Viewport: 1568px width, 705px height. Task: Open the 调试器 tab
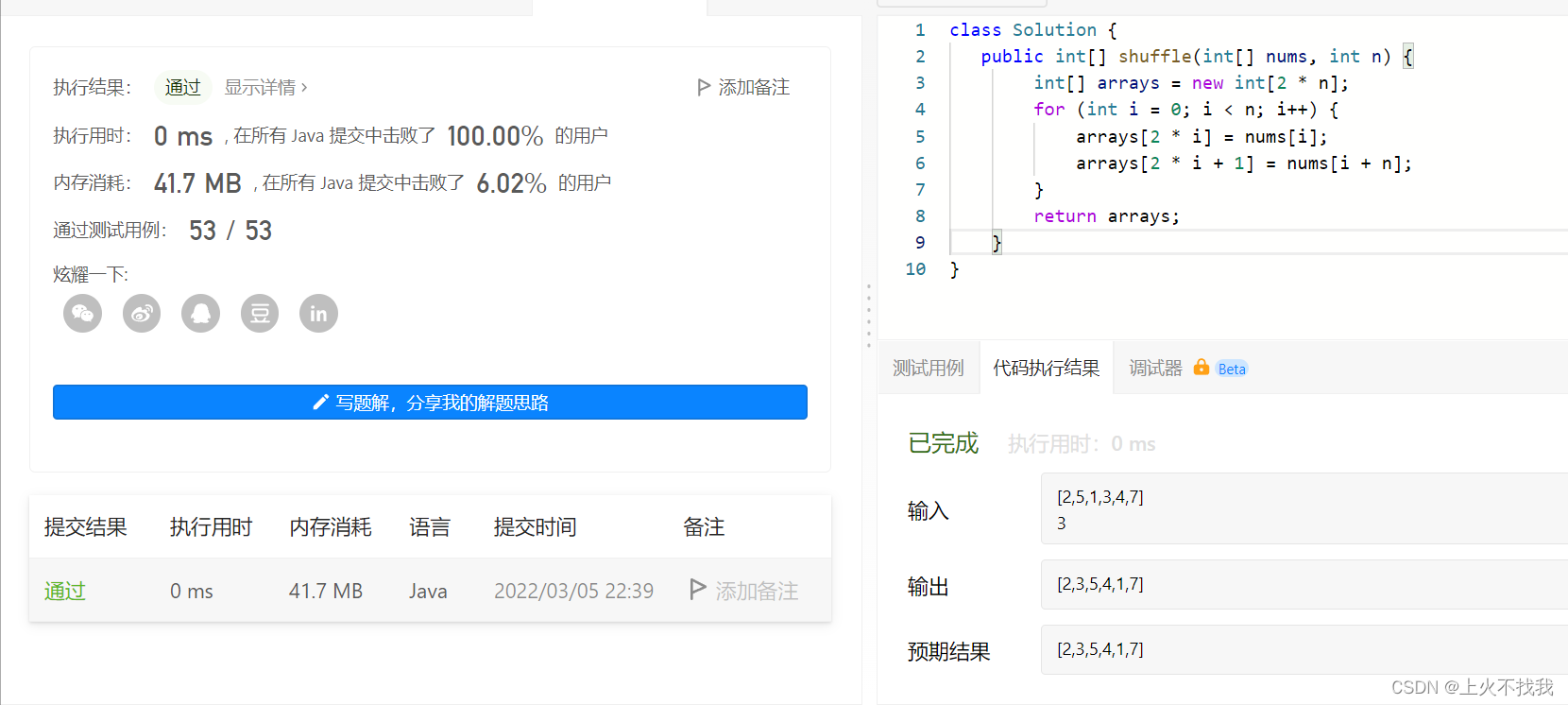pos(1155,368)
